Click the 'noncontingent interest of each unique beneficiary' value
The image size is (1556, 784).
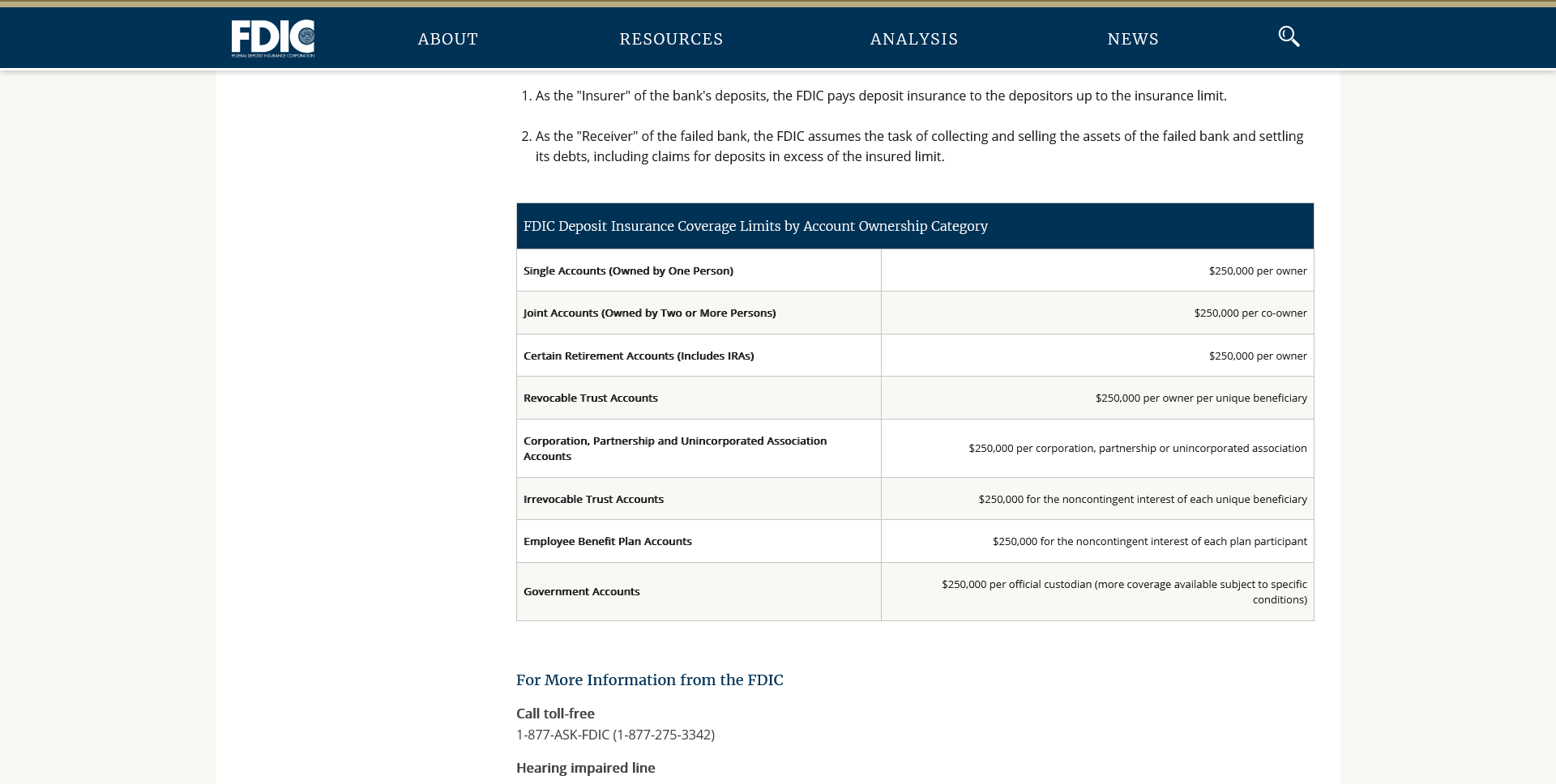coord(1143,499)
